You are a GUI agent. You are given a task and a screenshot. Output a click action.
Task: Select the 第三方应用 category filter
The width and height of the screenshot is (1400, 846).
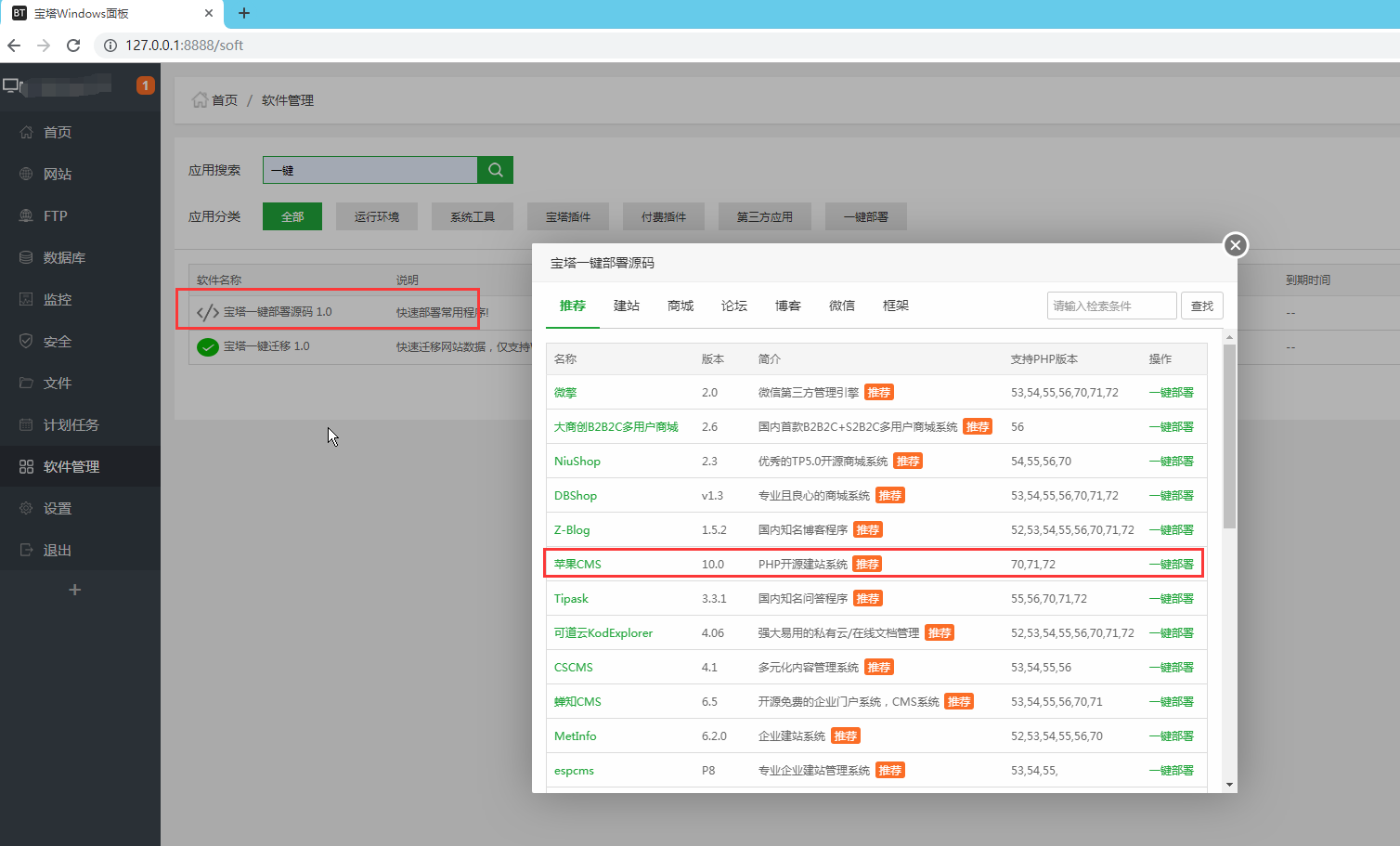click(765, 216)
